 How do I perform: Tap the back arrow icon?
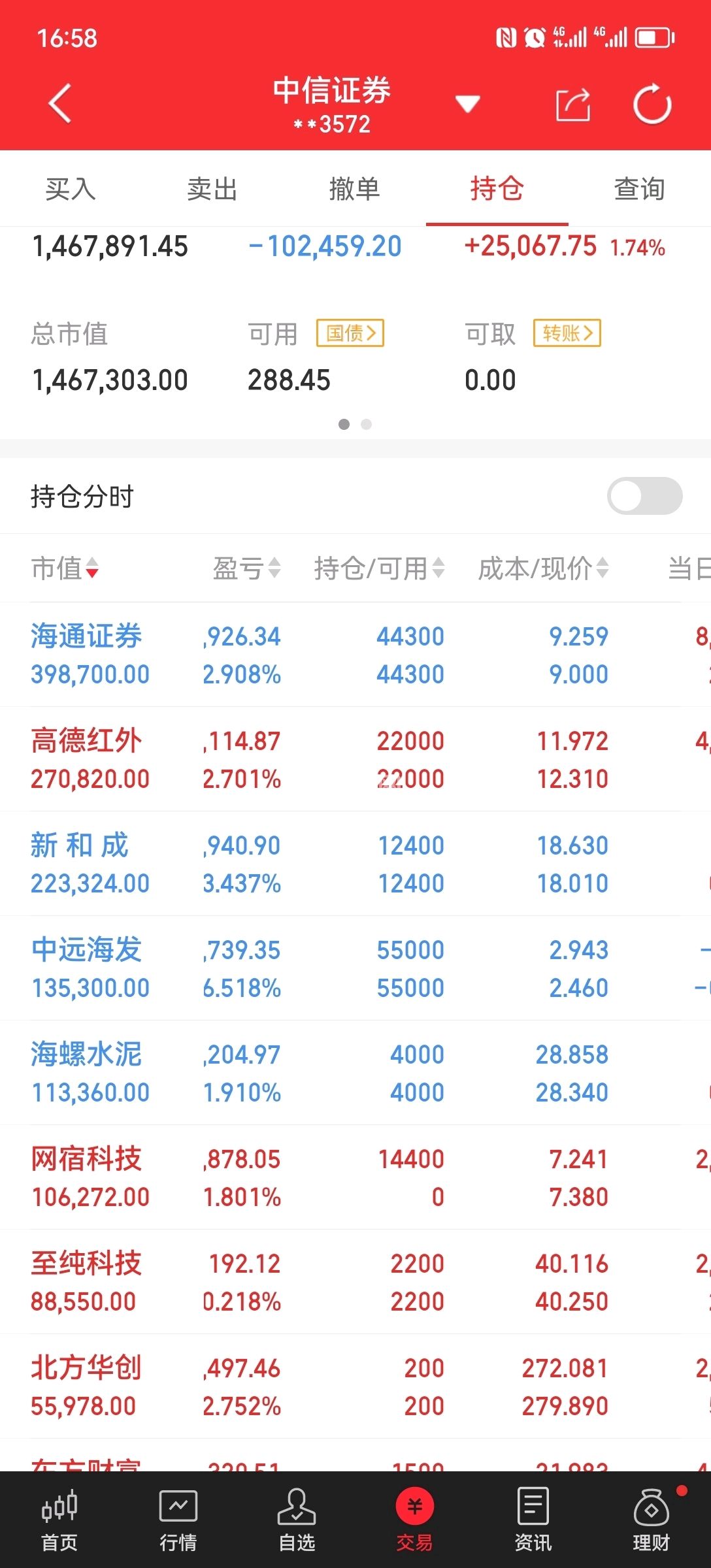pyautogui.click(x=60, y=105)
